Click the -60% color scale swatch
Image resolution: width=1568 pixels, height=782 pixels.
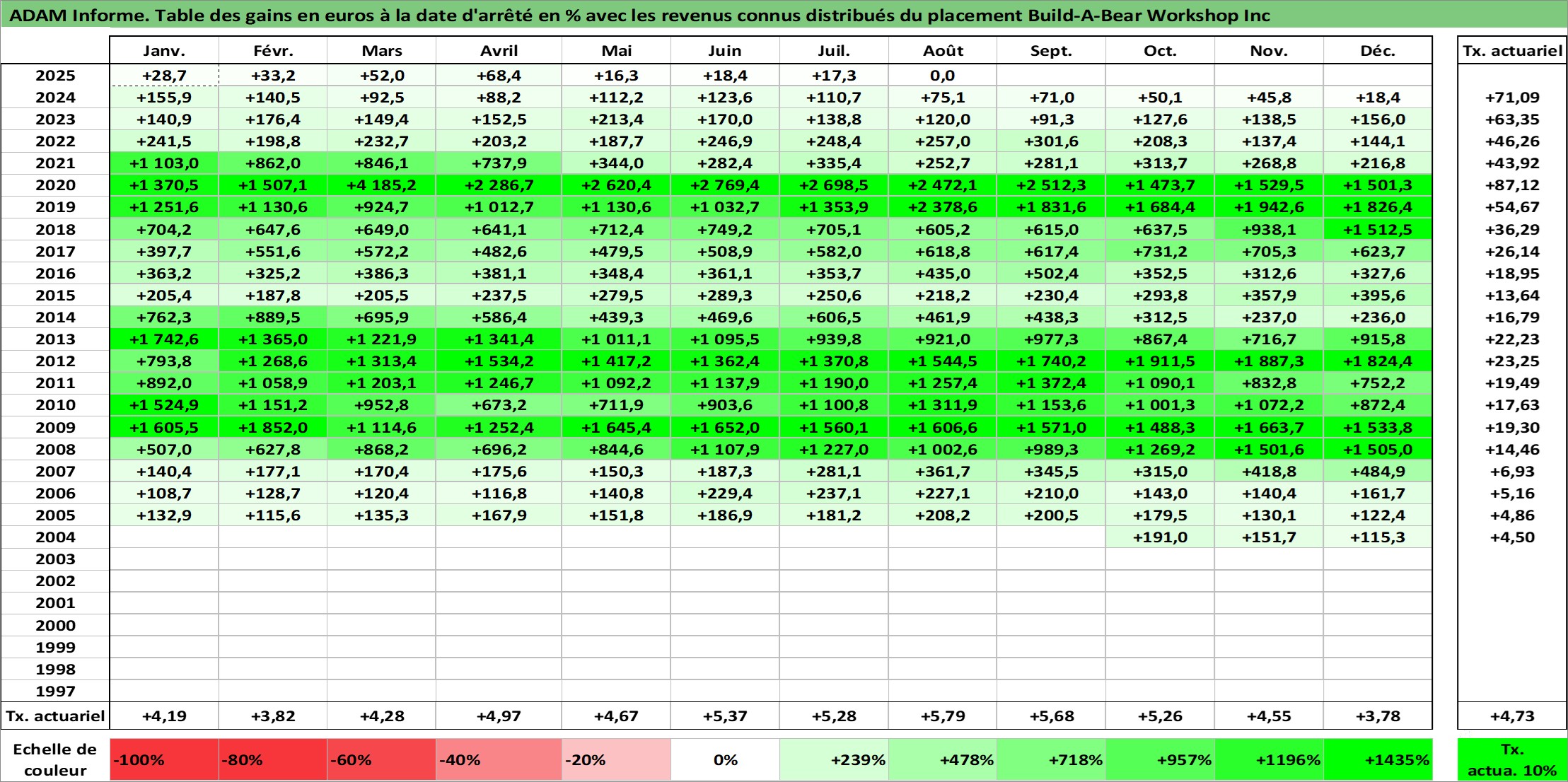click(381, 760)
